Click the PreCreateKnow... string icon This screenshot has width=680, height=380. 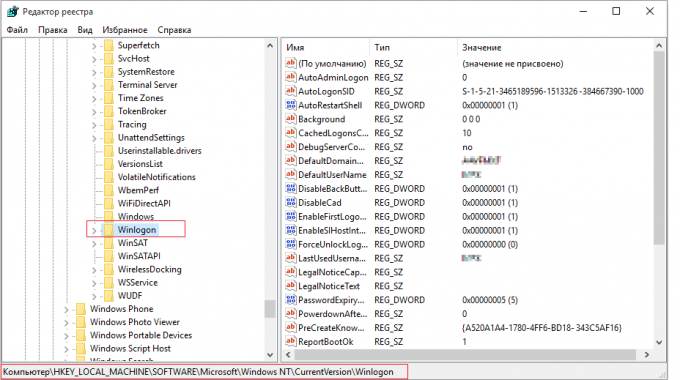(x=291, y=328)
